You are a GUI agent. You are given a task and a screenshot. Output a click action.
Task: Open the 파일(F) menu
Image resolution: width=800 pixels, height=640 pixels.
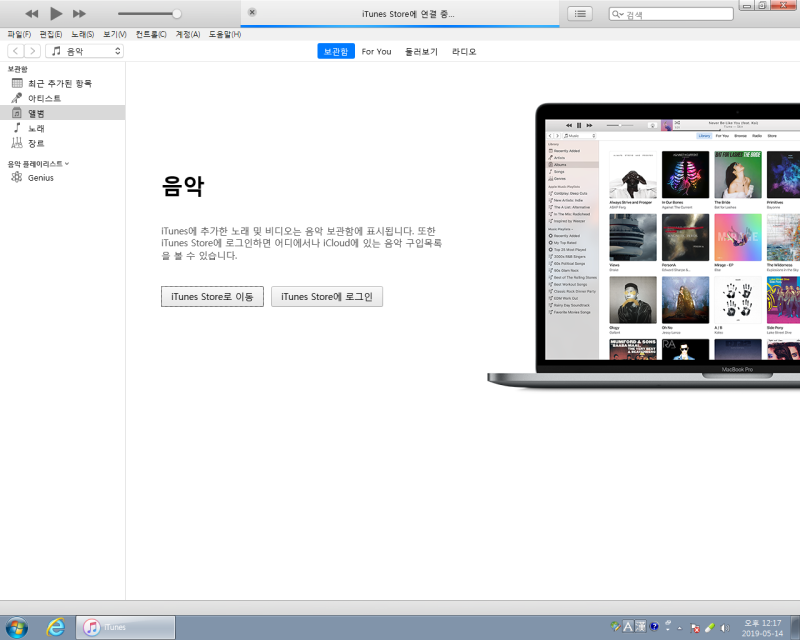[x=19, y=34]
